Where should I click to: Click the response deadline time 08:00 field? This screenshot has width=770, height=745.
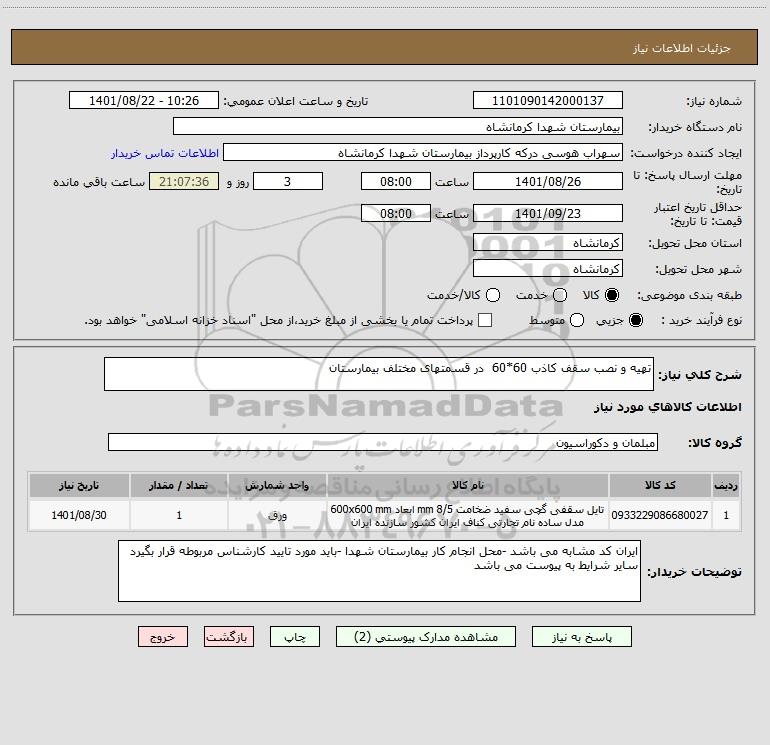[396, 181]
